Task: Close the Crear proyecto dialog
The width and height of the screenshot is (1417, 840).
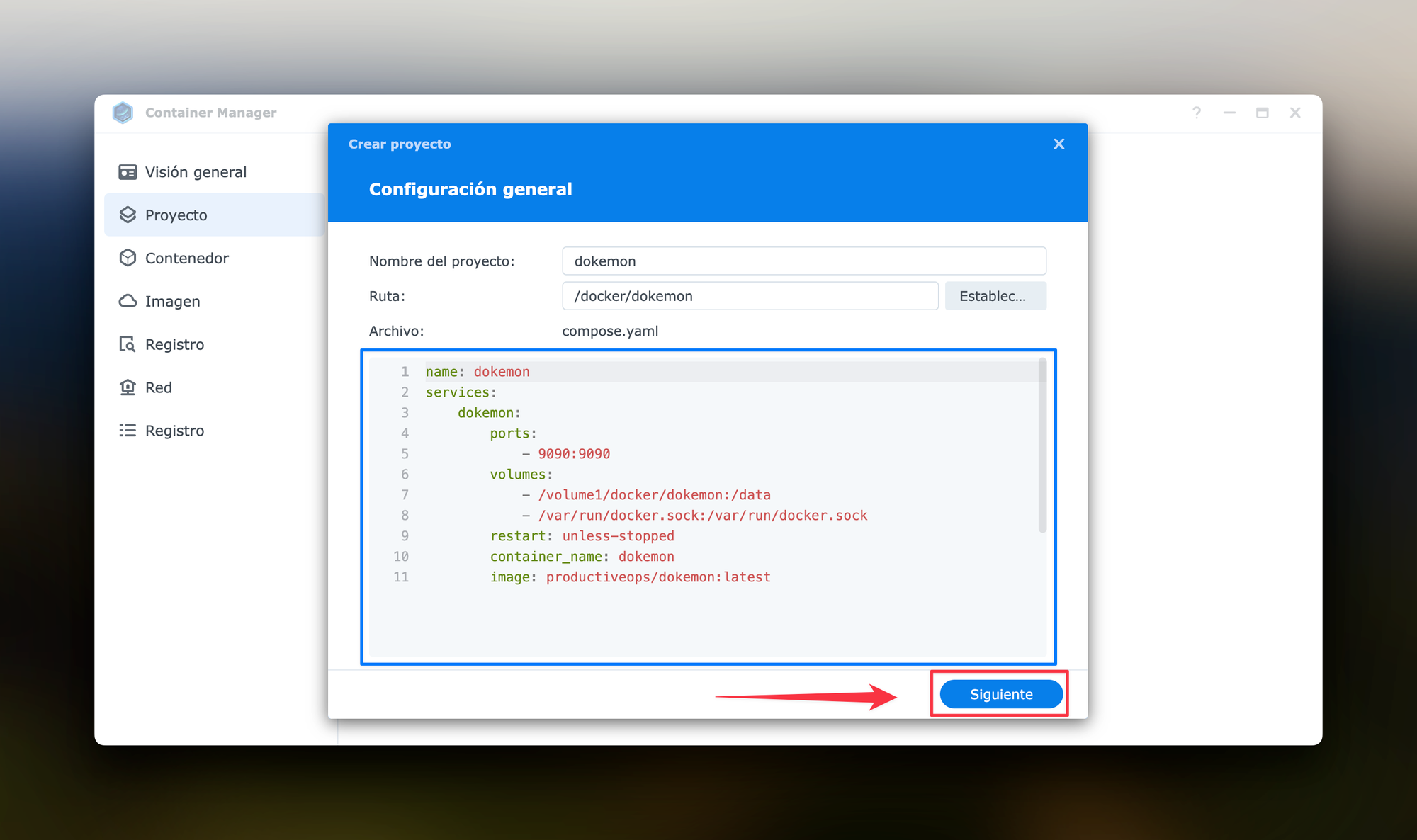Action: 1059,144
